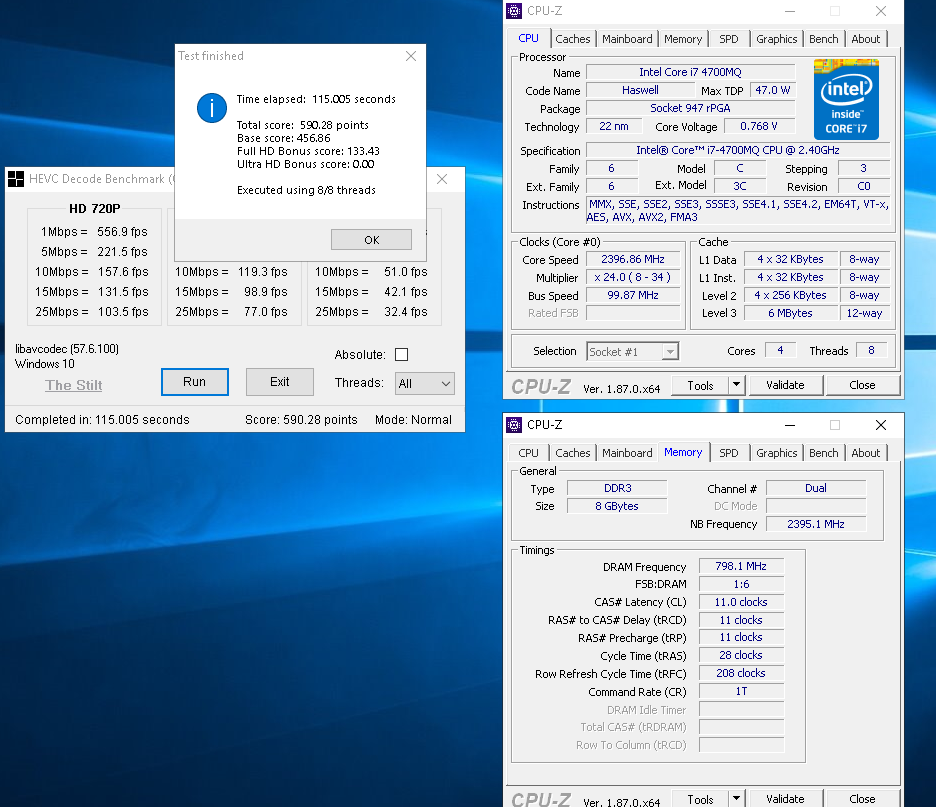Click the Mode: Normal status text

tap(413, 420)
